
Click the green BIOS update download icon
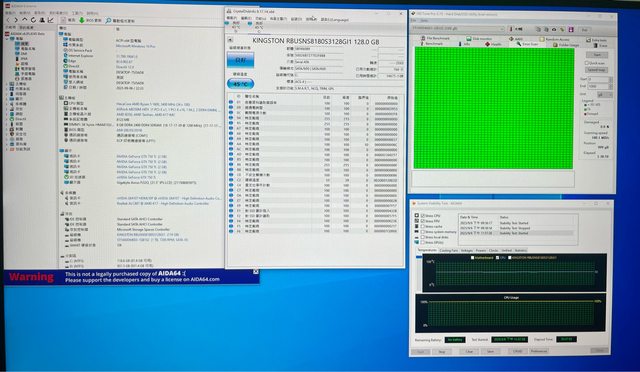[x=82, y=20]
